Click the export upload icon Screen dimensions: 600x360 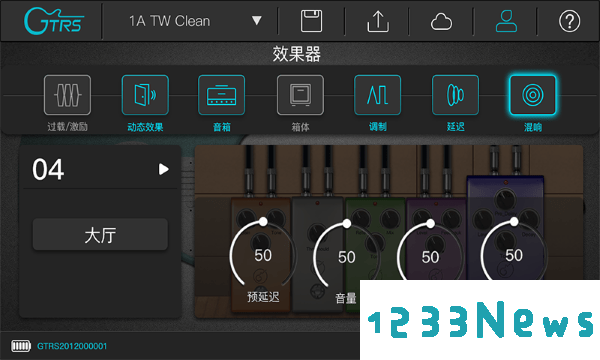click(378, 21)
